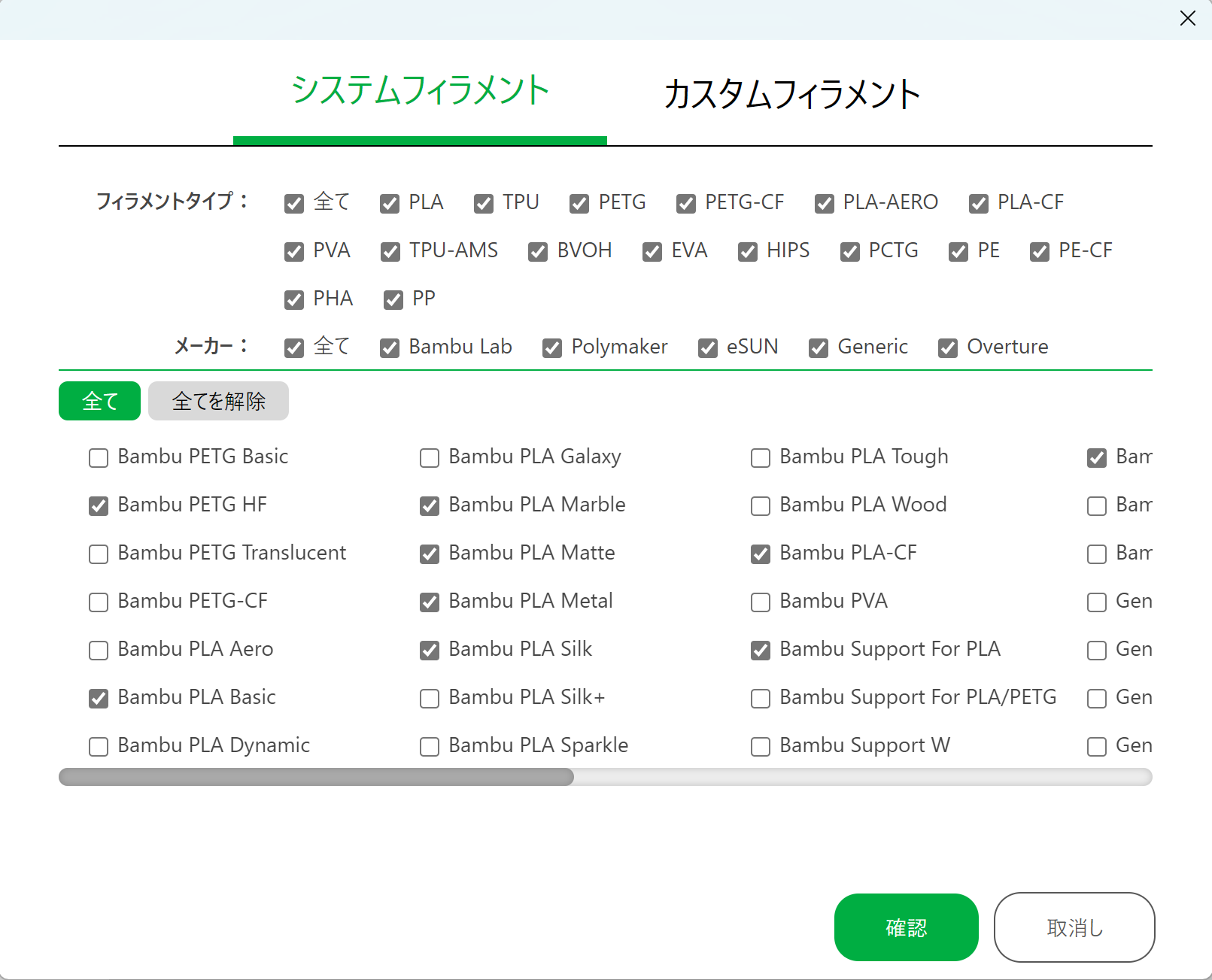The image size is (1212, 980).
Task: Select all filaments with the green 全て button
Action: tap(99, 401)
